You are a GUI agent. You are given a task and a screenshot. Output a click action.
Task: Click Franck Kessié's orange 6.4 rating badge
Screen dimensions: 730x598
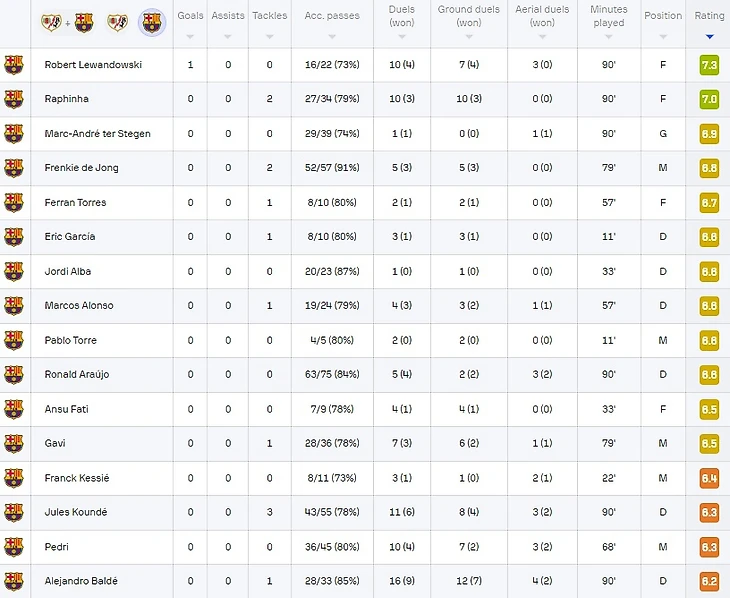[709, 478]
